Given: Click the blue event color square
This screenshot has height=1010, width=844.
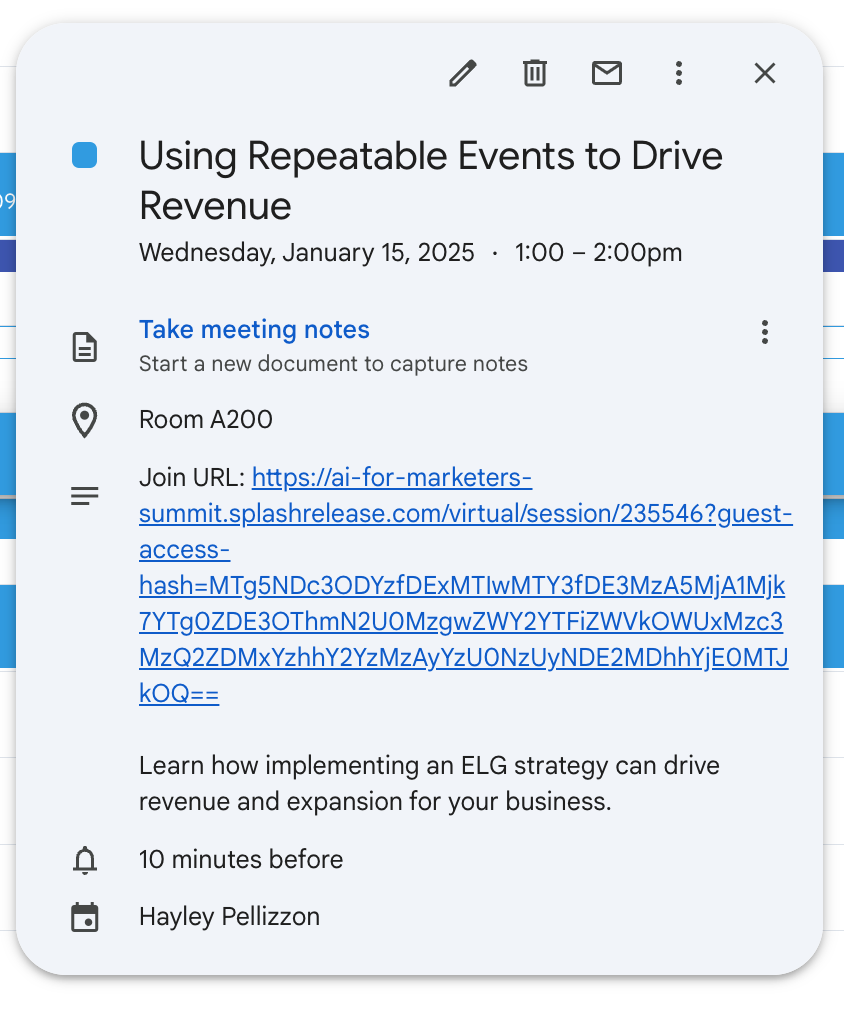Looking at the screenshot, I should (85, 156).
